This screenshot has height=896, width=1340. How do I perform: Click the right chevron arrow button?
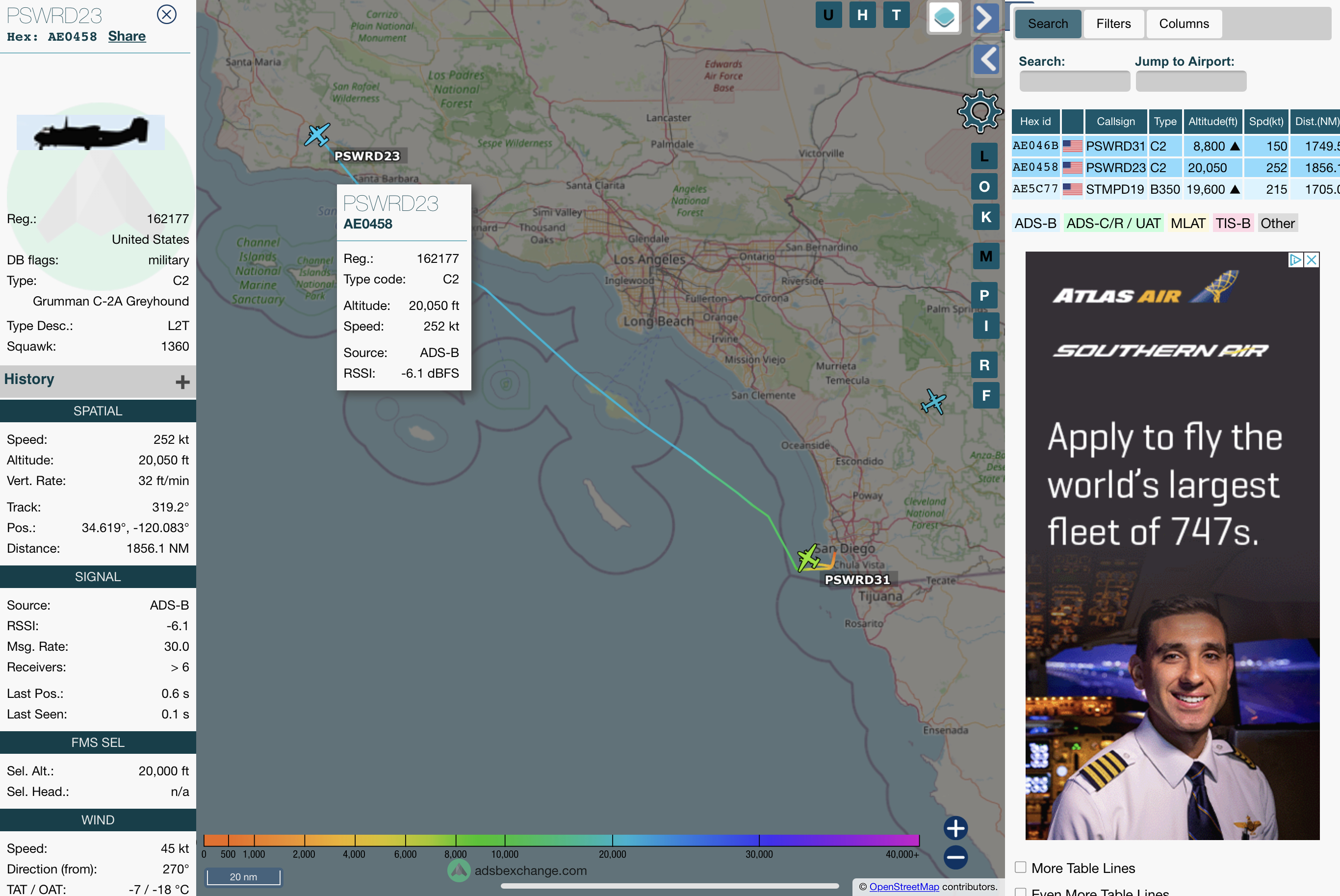point(985,18)
